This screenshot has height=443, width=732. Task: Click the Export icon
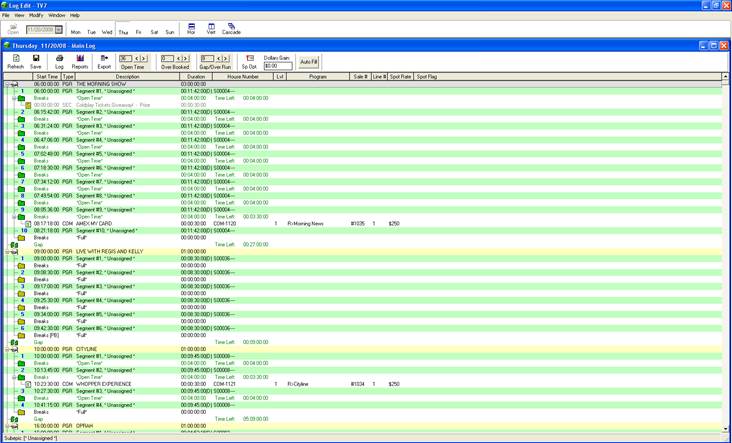coord(104,61)
